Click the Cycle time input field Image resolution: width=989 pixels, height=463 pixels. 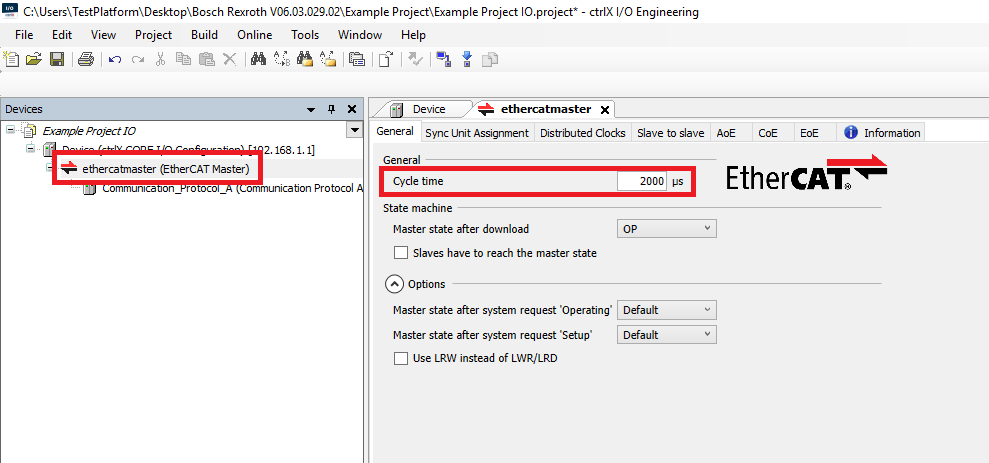click(x=640, y=181)
